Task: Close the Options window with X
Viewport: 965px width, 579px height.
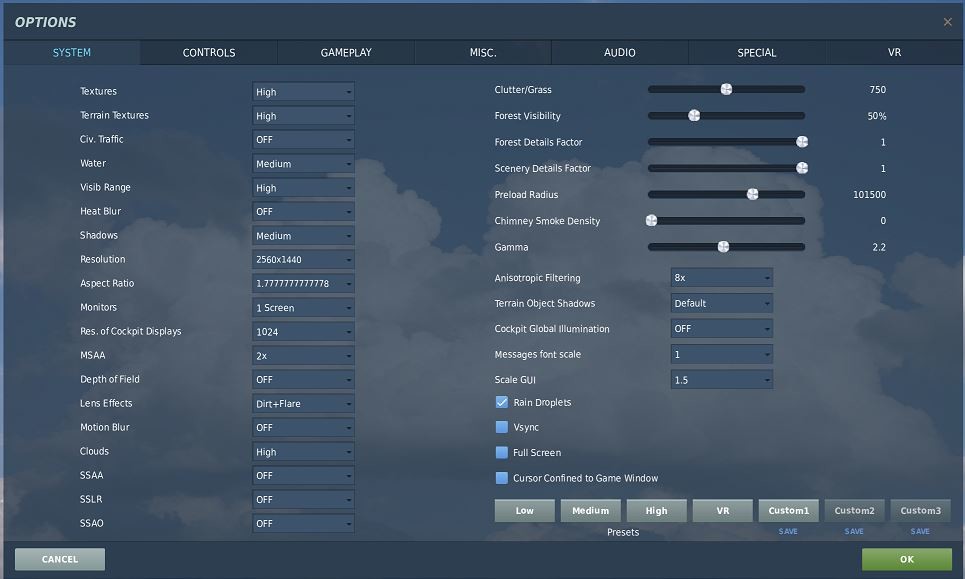Action: (x=947, y=22)
